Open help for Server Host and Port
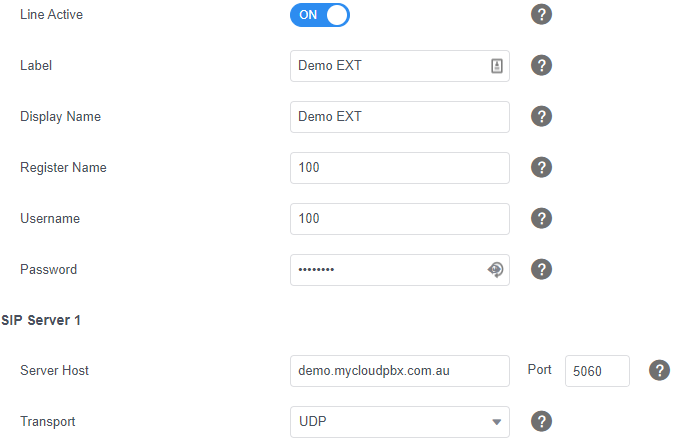Screen dimensions: 675x444 coord(659,371)
